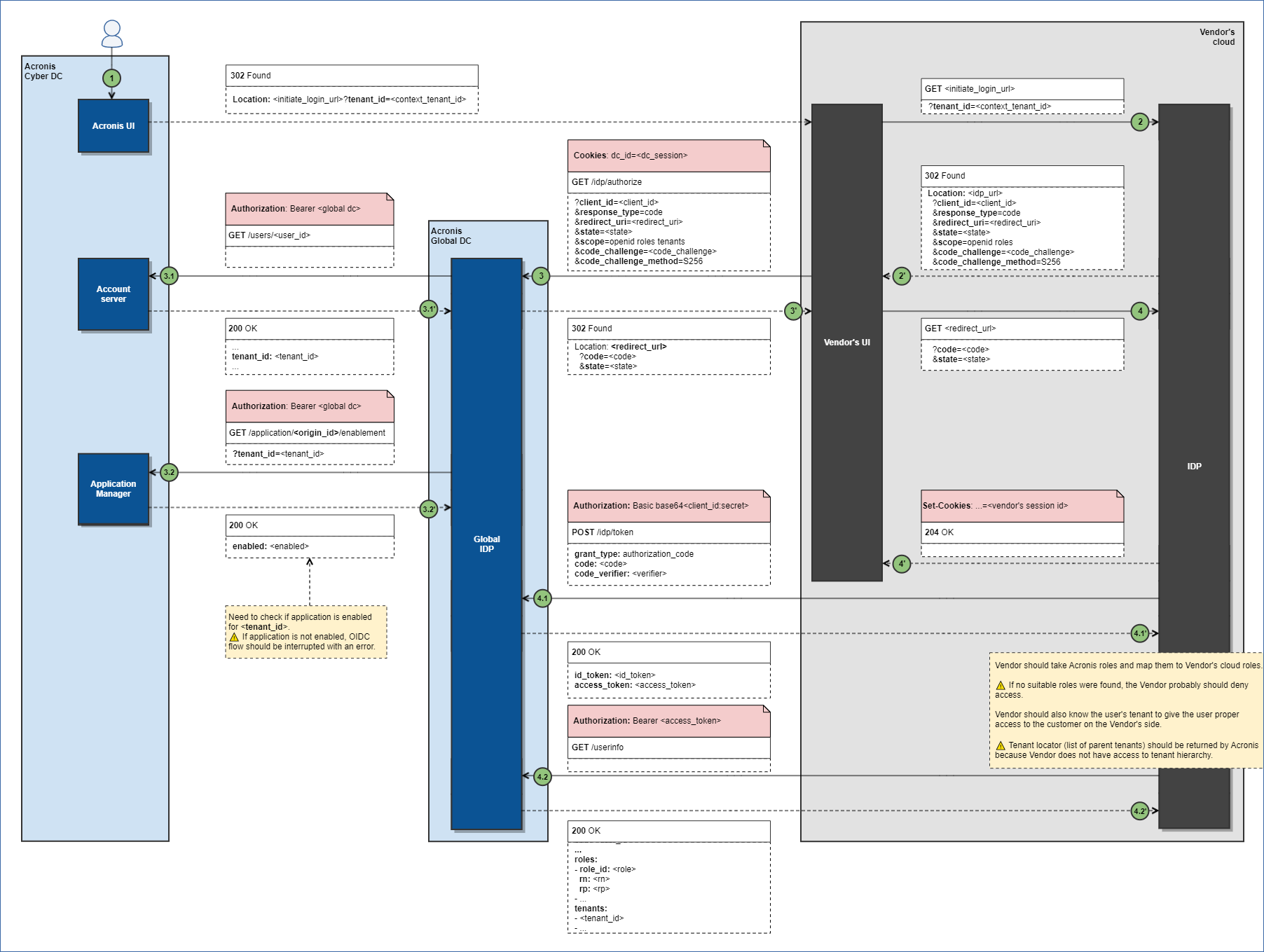Image resolution: width=1264 pixels, height=952 pixels.
Task: Select the step 4.2 circle
Action: tap(542, 776)
